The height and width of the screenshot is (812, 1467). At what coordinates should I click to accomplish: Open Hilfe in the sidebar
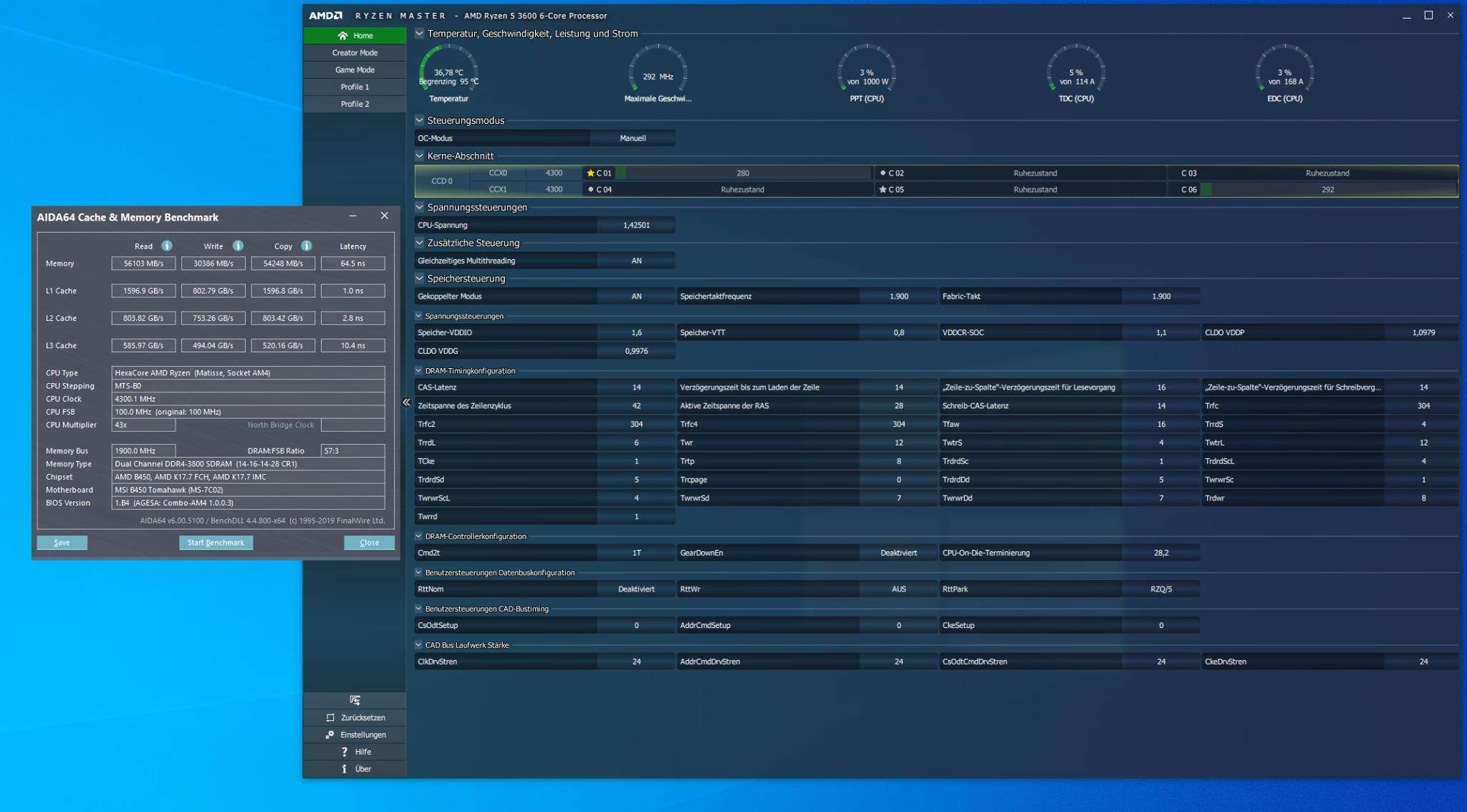(x=355, y=752)
